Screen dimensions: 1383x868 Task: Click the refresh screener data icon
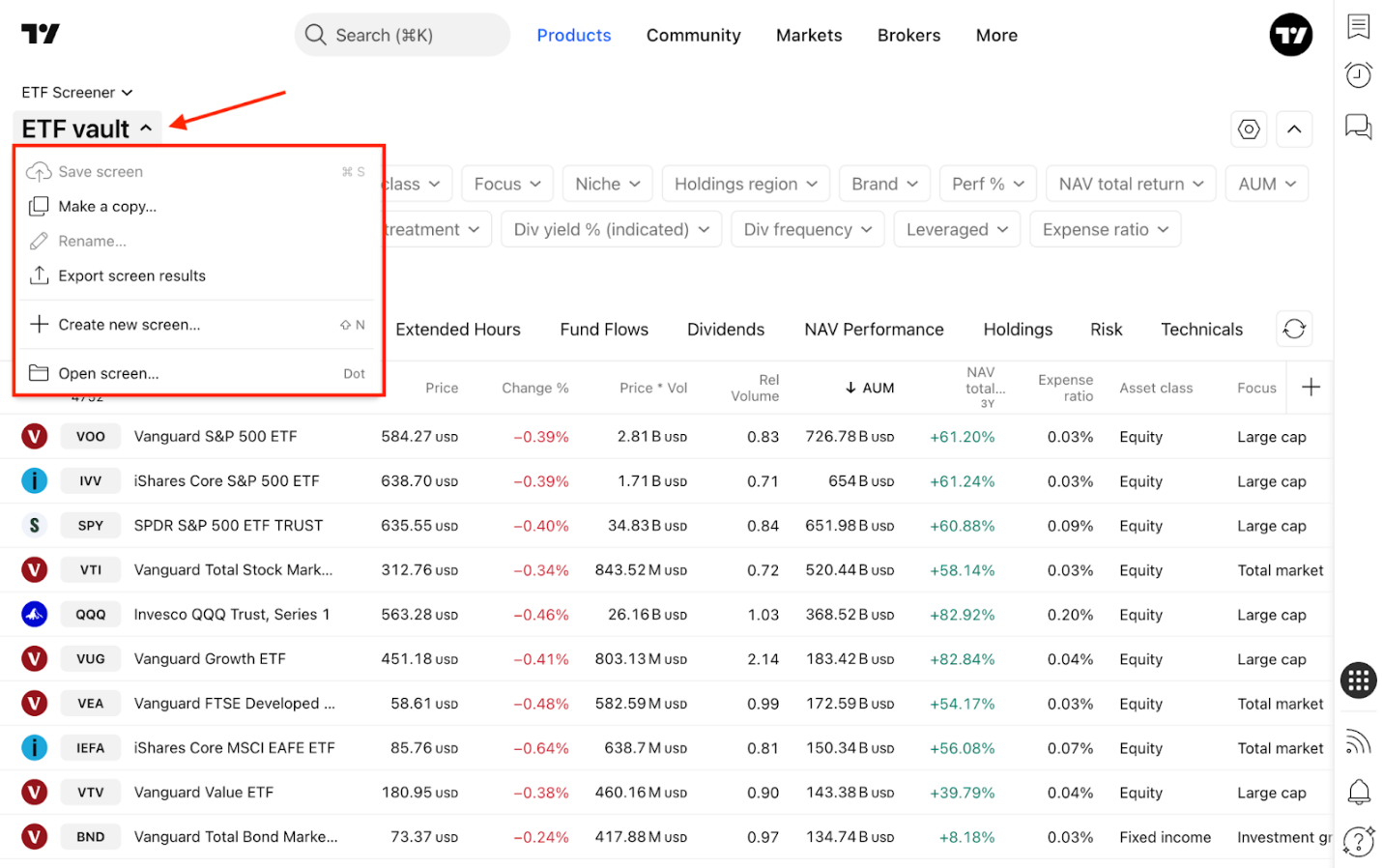click(x=1293, y=329)
